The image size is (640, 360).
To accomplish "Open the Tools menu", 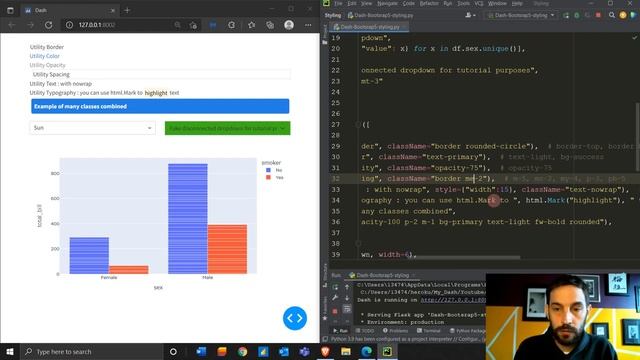I will pos(463,3).
